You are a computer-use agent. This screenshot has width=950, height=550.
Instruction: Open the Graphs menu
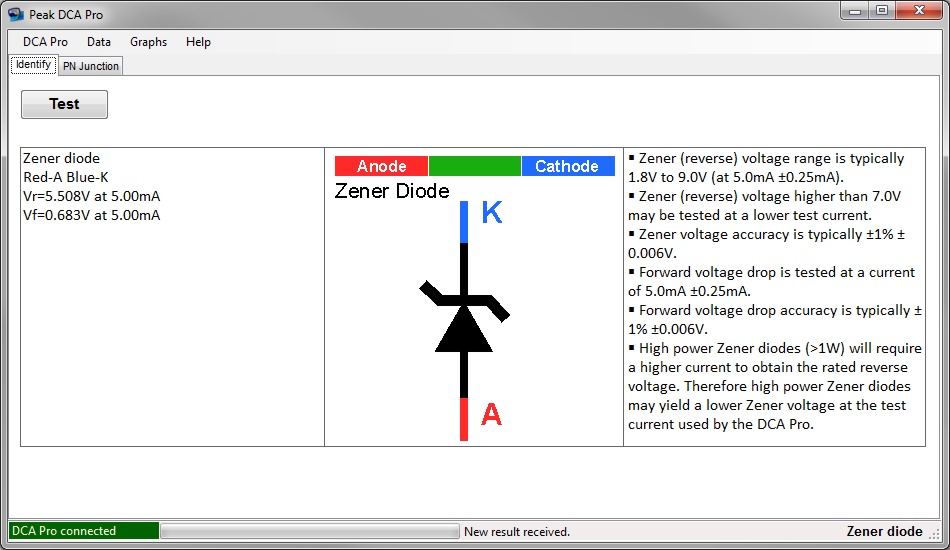tap(148, 42)
